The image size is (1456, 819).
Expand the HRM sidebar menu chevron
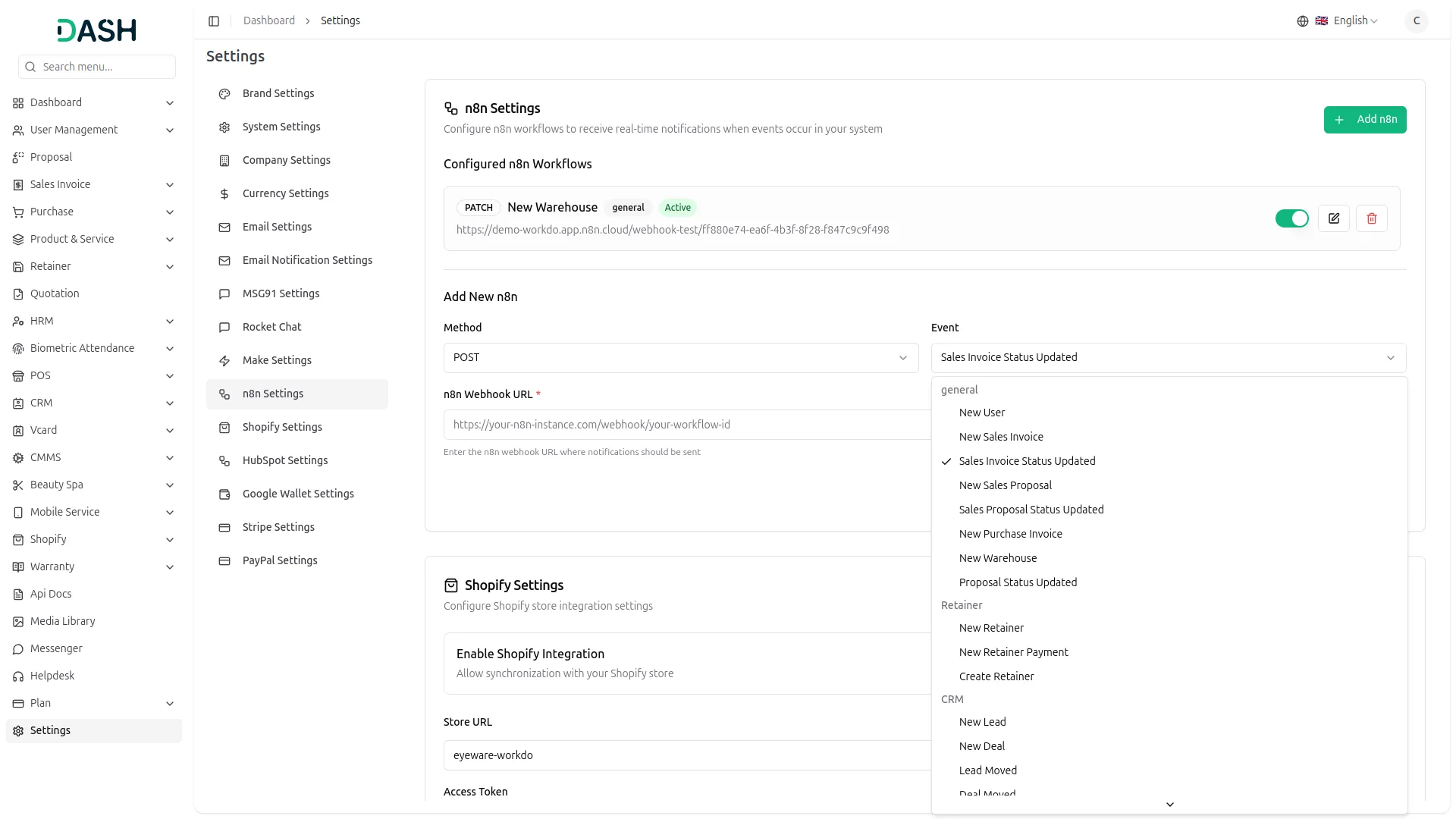(170, 322)
